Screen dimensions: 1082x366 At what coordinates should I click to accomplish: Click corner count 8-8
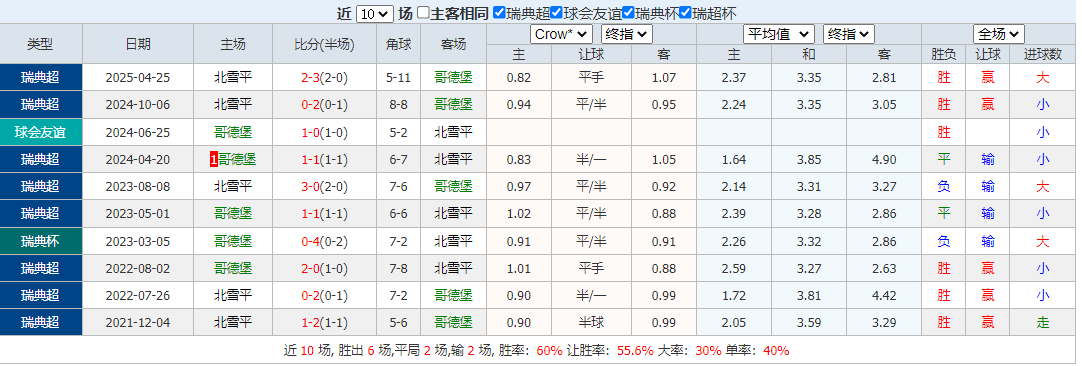398,105
